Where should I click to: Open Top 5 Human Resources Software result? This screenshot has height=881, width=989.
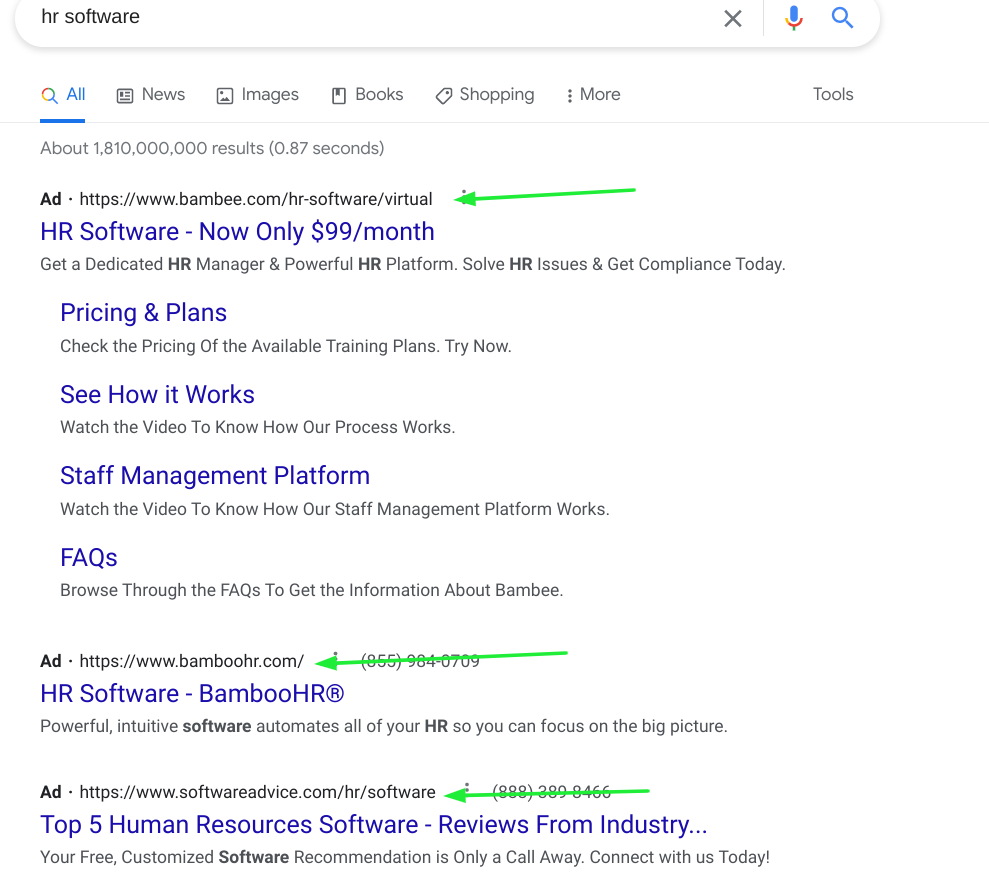click(373, 825)
